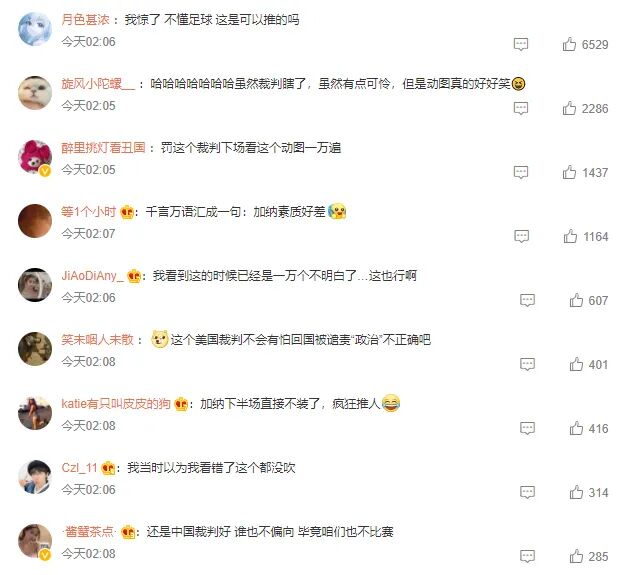Reply to 月色甚浓's comment
Screen dimensions: 626x575
(521, 44)
